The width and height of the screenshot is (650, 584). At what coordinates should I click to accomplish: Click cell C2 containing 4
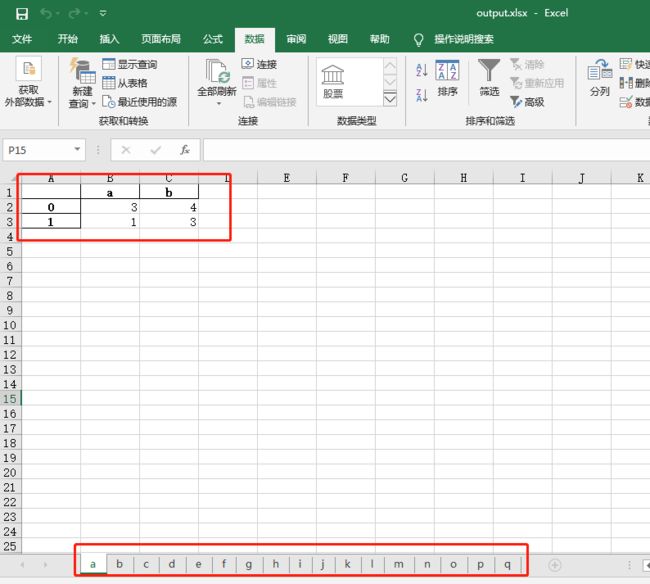tap(169, 207)
